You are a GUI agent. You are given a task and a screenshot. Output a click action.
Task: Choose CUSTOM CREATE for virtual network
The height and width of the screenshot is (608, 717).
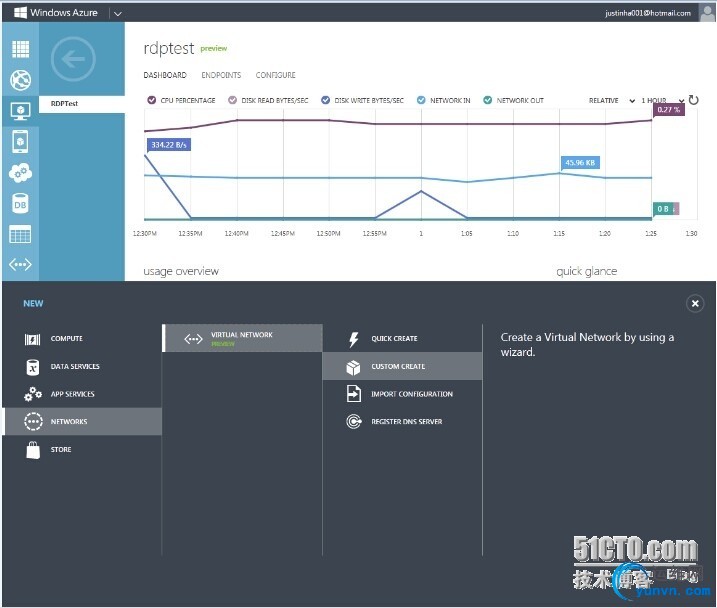tap(402, 366)
